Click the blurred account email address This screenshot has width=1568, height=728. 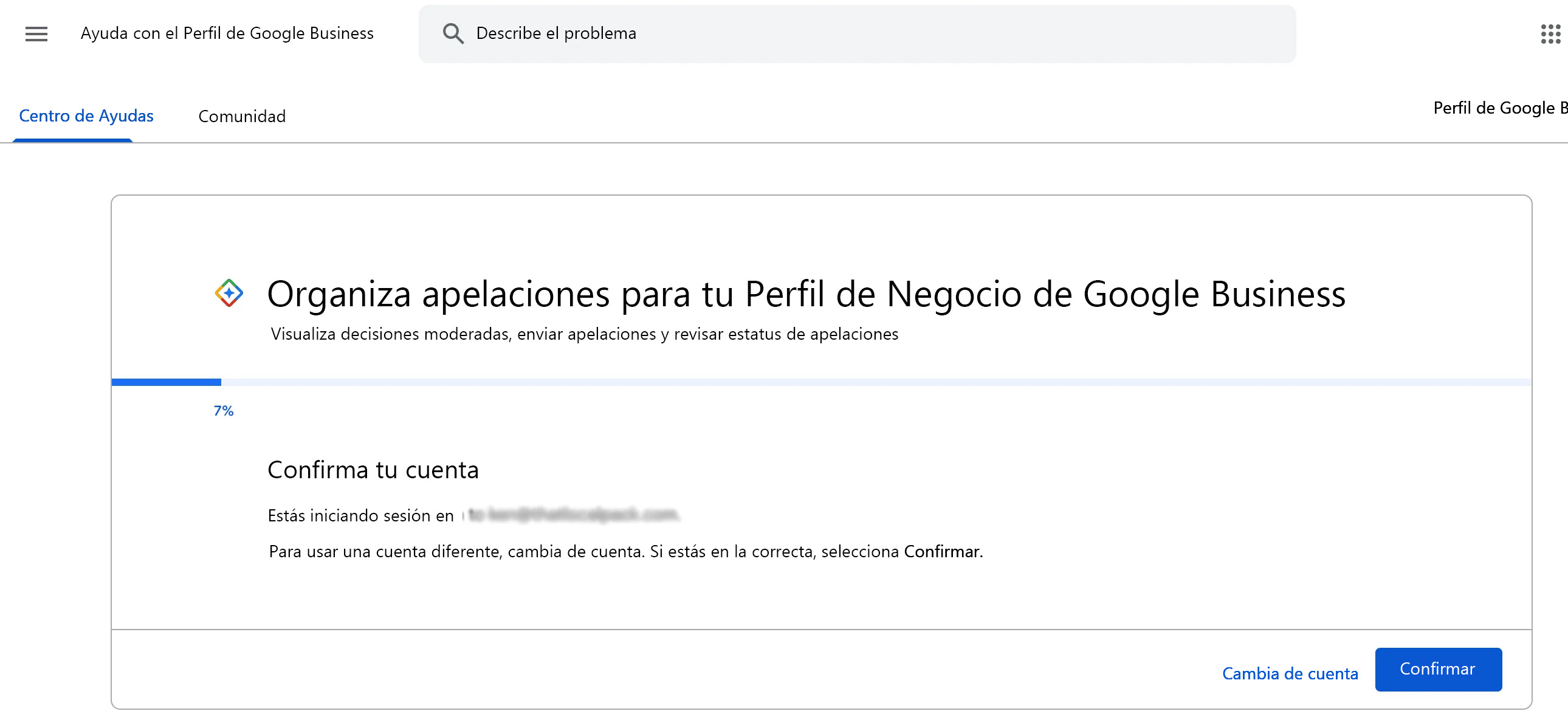(572, 515)
